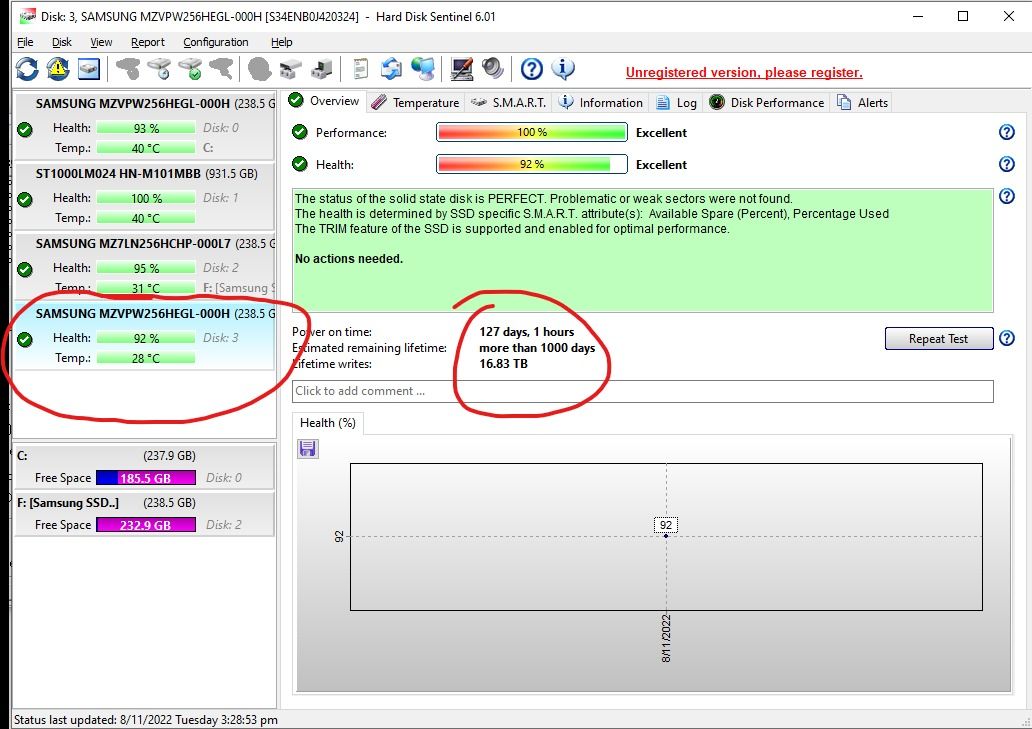1032x729 pixels.
Task: Click the speaker sound toolbar icon
Action: coord(492,68)
